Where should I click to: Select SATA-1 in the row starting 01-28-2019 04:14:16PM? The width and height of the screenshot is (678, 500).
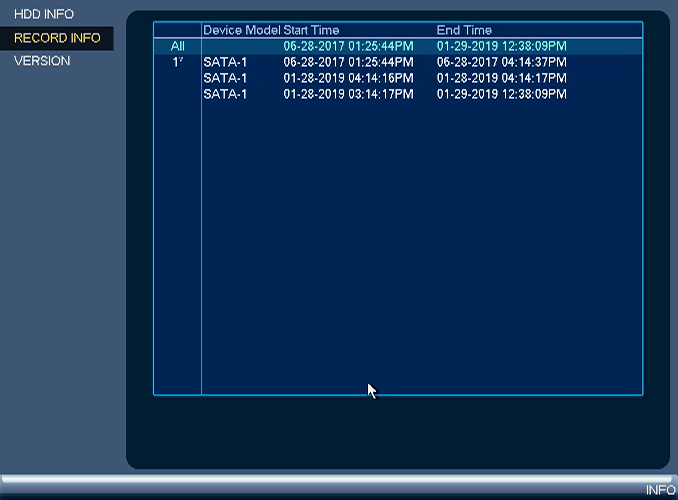tap(225, 78)
